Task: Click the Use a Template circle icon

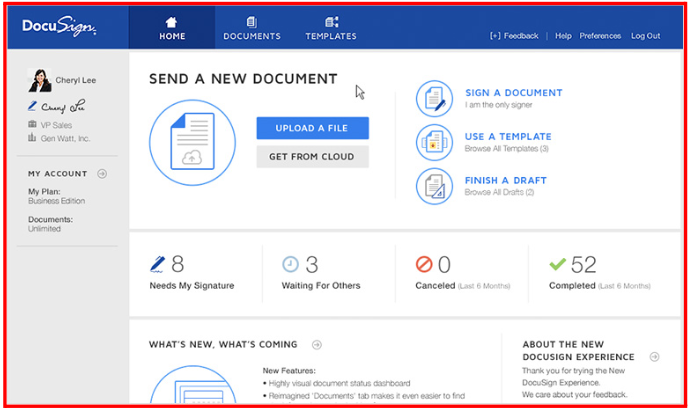Action: click(434, 142)
